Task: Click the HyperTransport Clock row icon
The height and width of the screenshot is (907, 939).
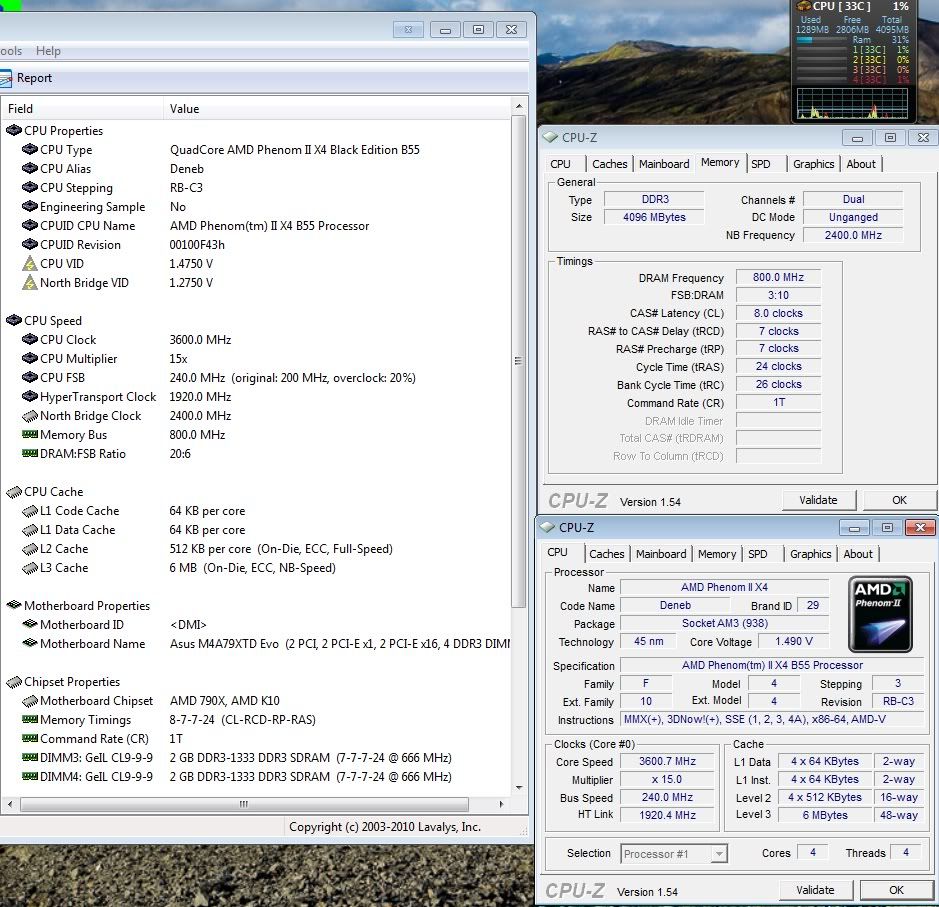Action: [x=29, y=396]
